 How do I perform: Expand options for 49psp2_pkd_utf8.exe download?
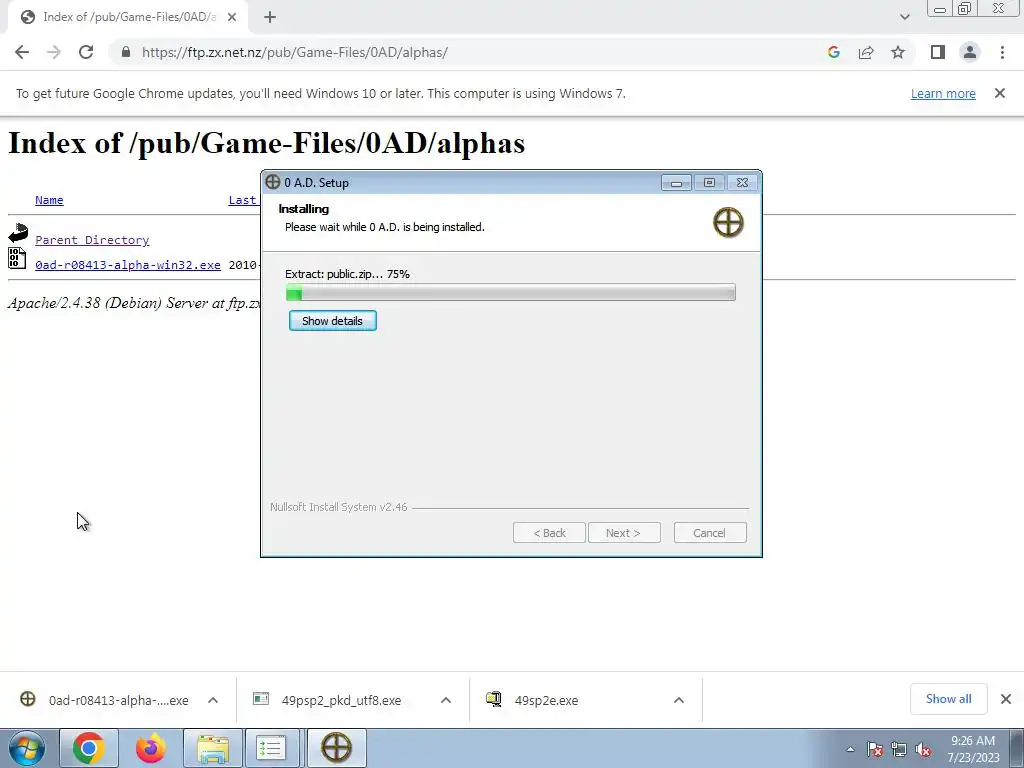coord(446,700)
